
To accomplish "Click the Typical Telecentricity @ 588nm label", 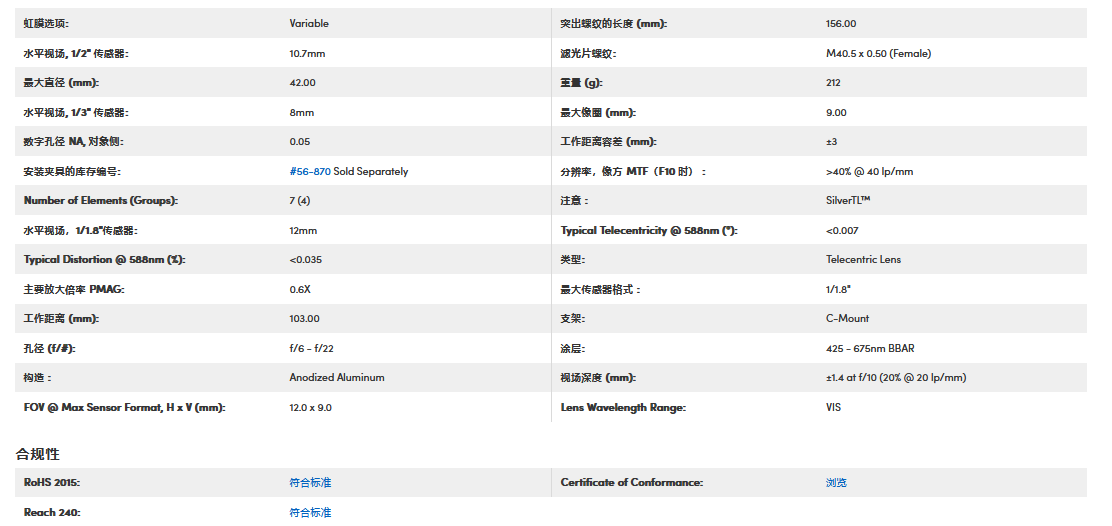I will [x=648, y=231].
